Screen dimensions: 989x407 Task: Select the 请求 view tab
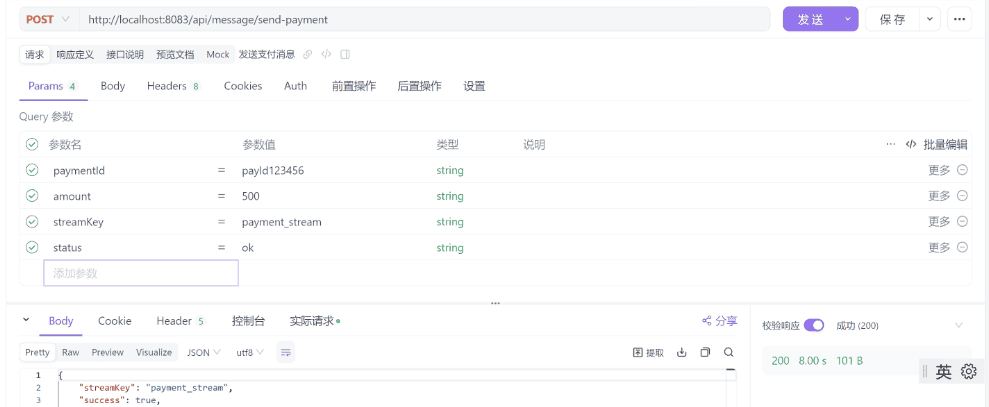point(34,54)
